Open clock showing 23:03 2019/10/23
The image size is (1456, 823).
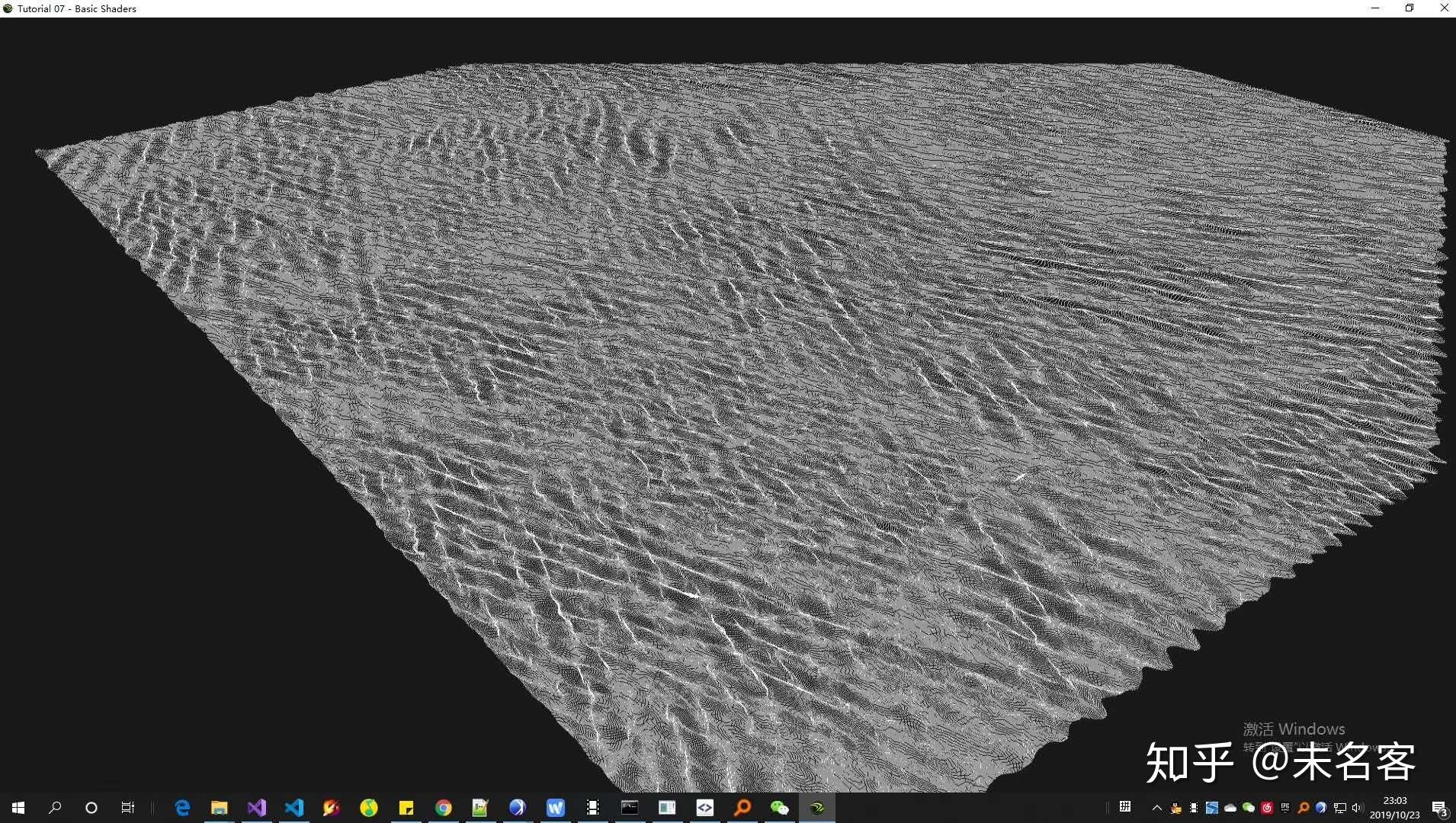1394,808
